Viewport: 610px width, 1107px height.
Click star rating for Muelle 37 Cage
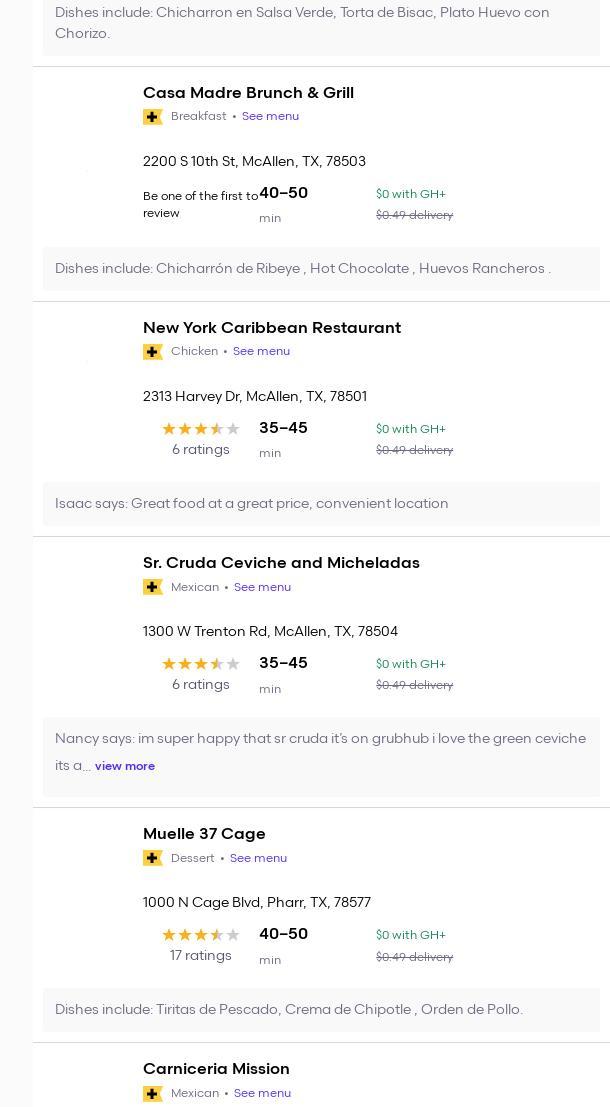[x=201, y=935]
